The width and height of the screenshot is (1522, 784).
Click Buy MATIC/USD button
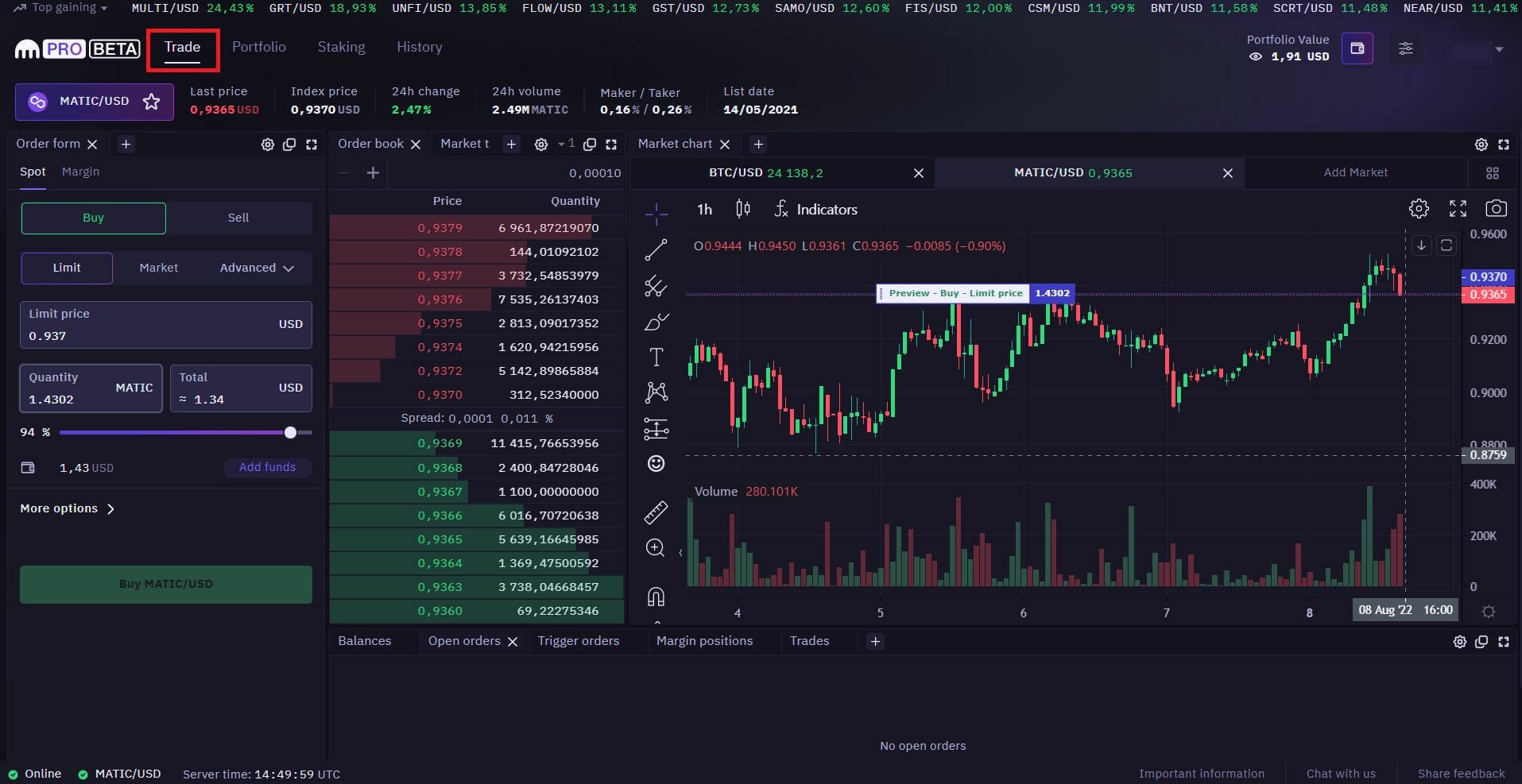pyautogui.click(x=166, y=585)
